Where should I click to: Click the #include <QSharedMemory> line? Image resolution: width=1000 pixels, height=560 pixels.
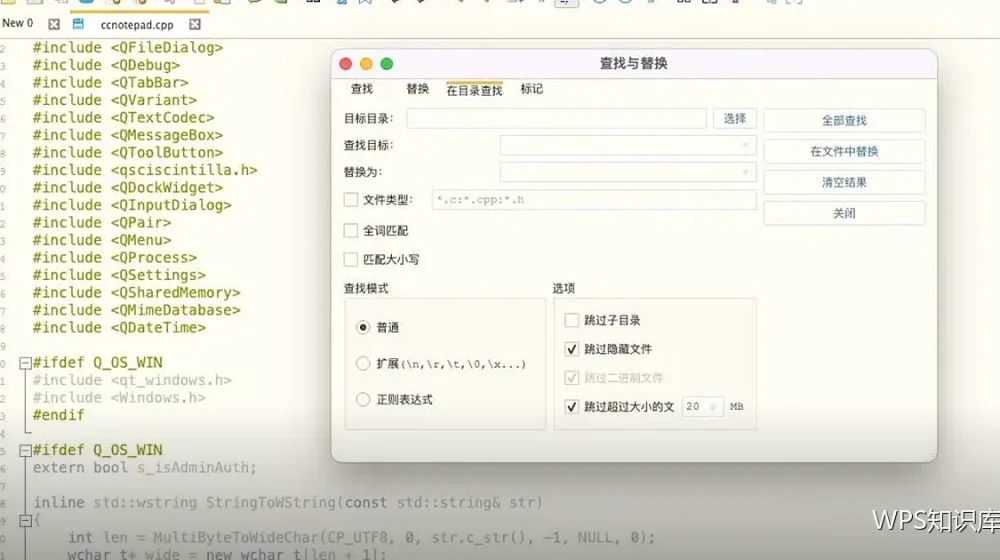click(136, 293)
